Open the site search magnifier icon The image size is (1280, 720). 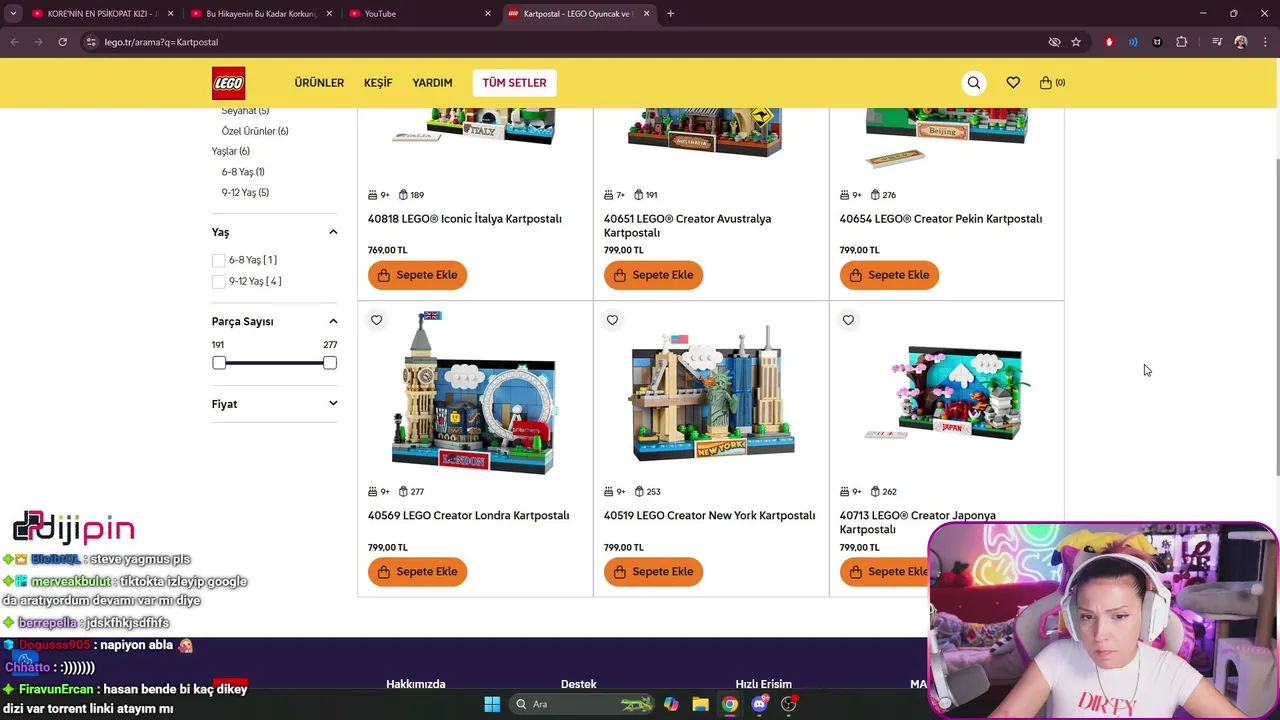pos(974,83)
